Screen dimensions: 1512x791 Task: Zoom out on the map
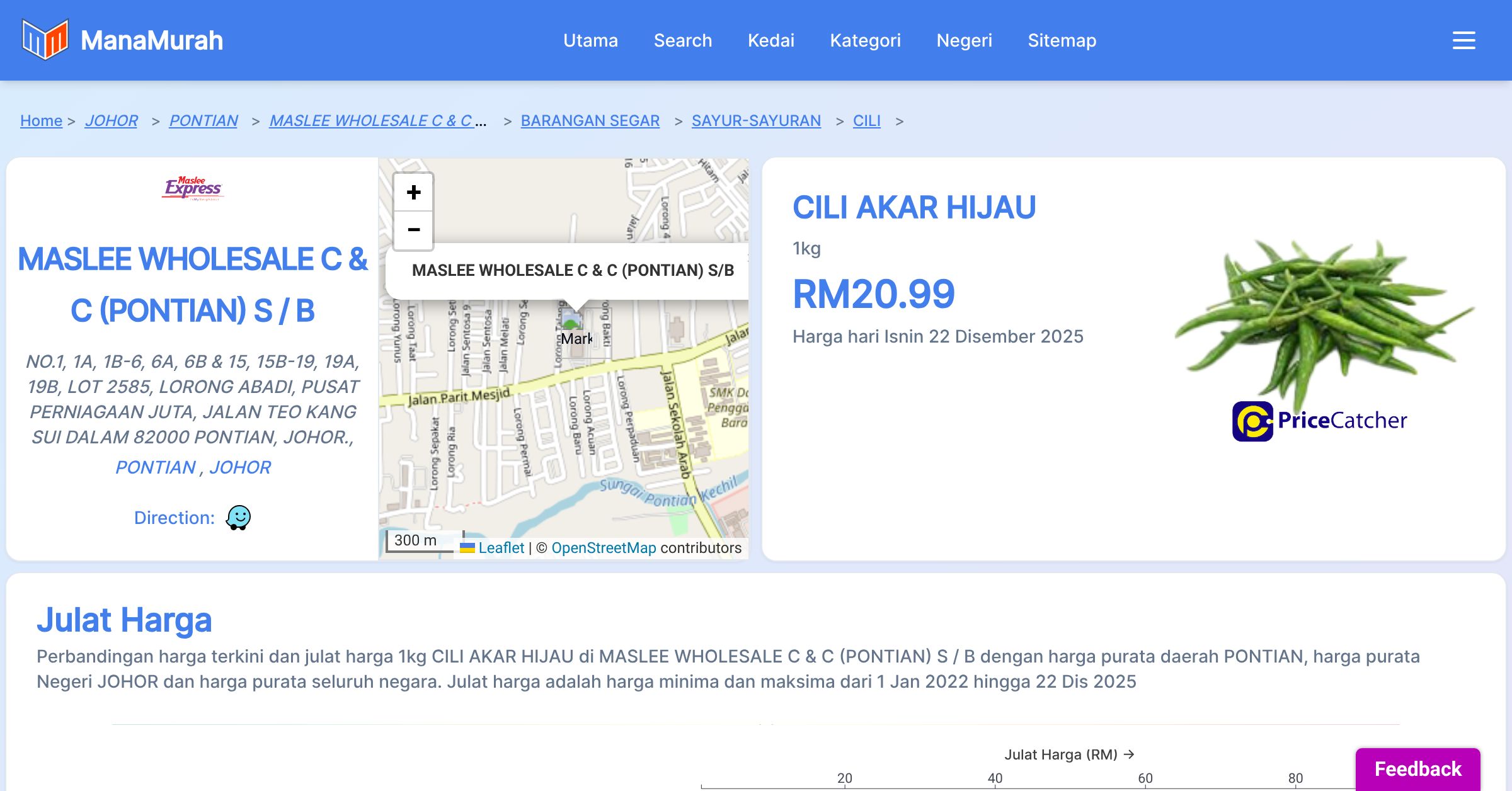[413, 230]
